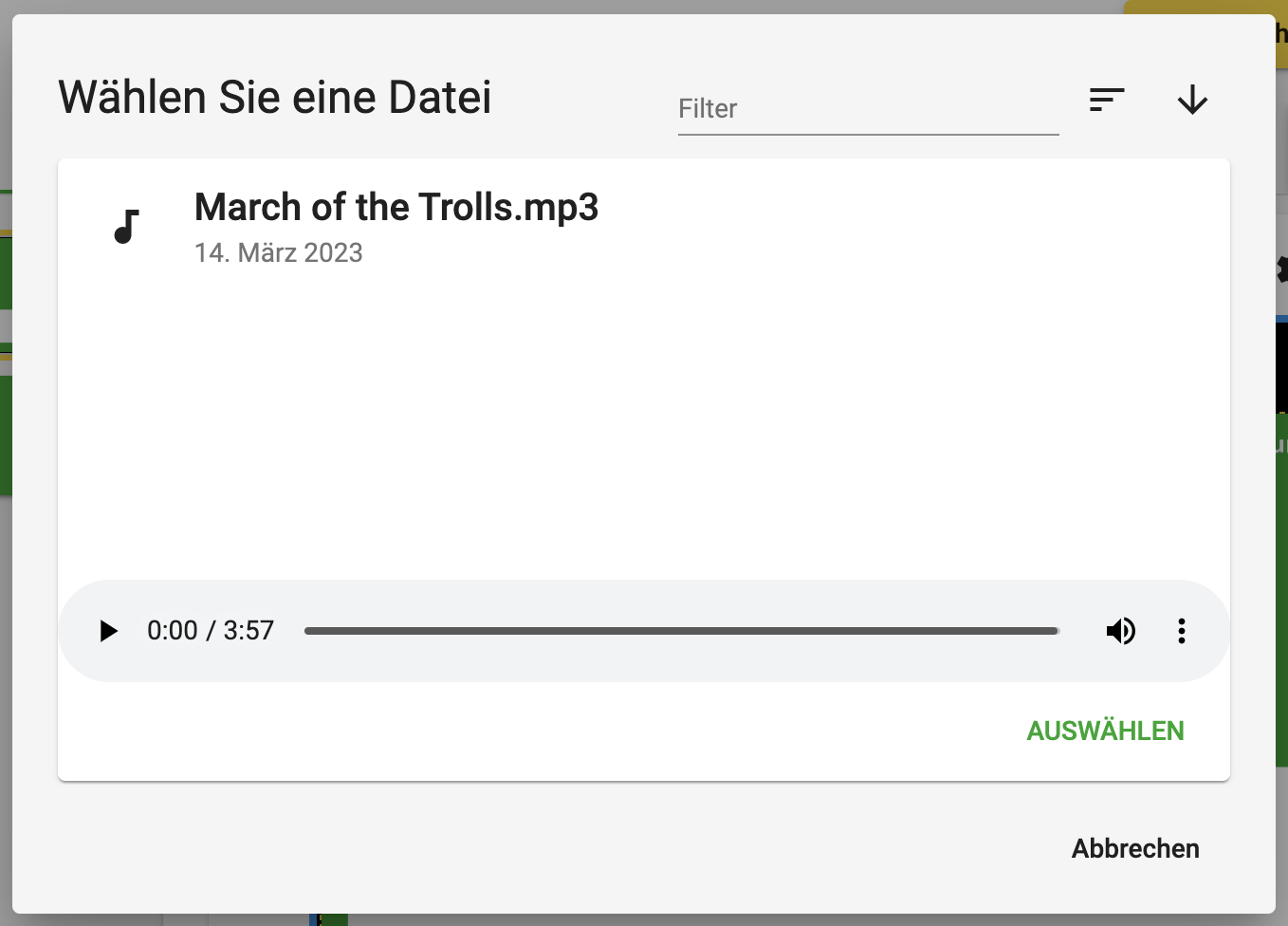Click the Wählen Sie eine Datei heading

click(x=275, y=98)
